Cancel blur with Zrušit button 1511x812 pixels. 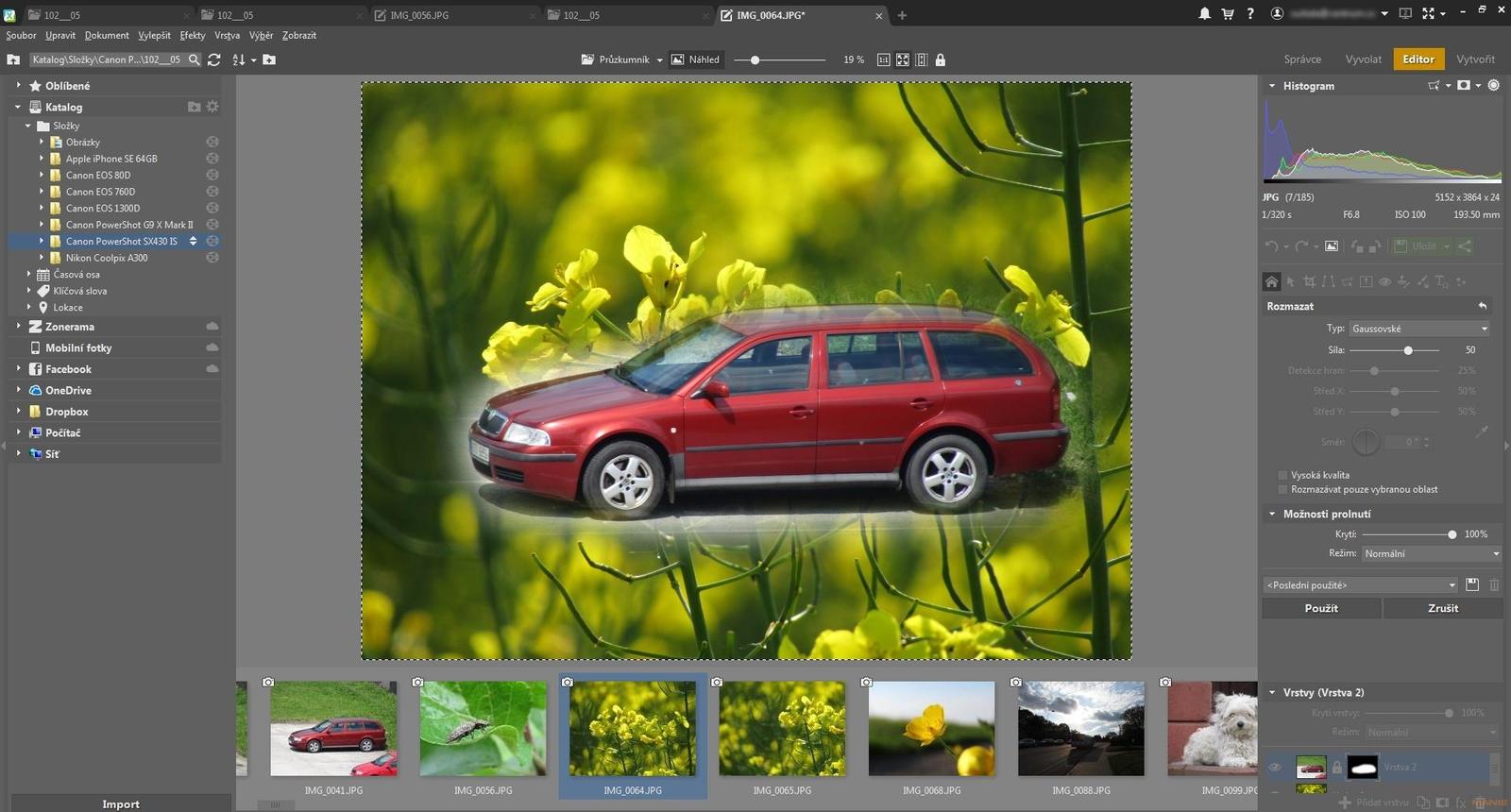point(1443,608)
